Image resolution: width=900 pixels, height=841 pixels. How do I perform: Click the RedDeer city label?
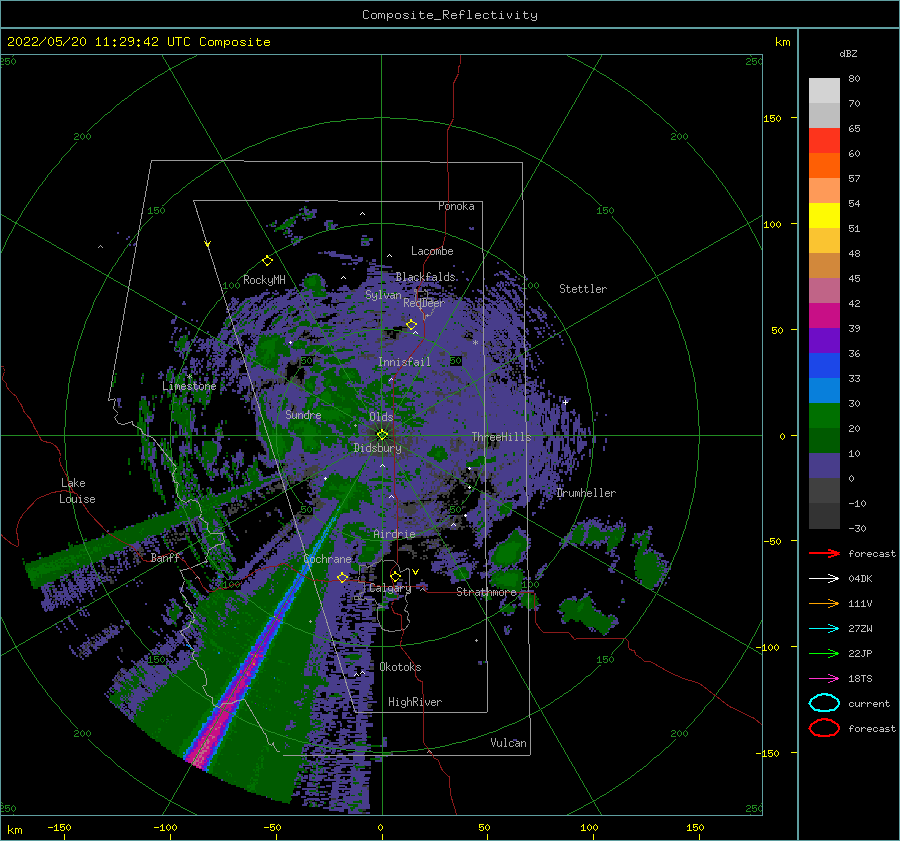[424, 303]
